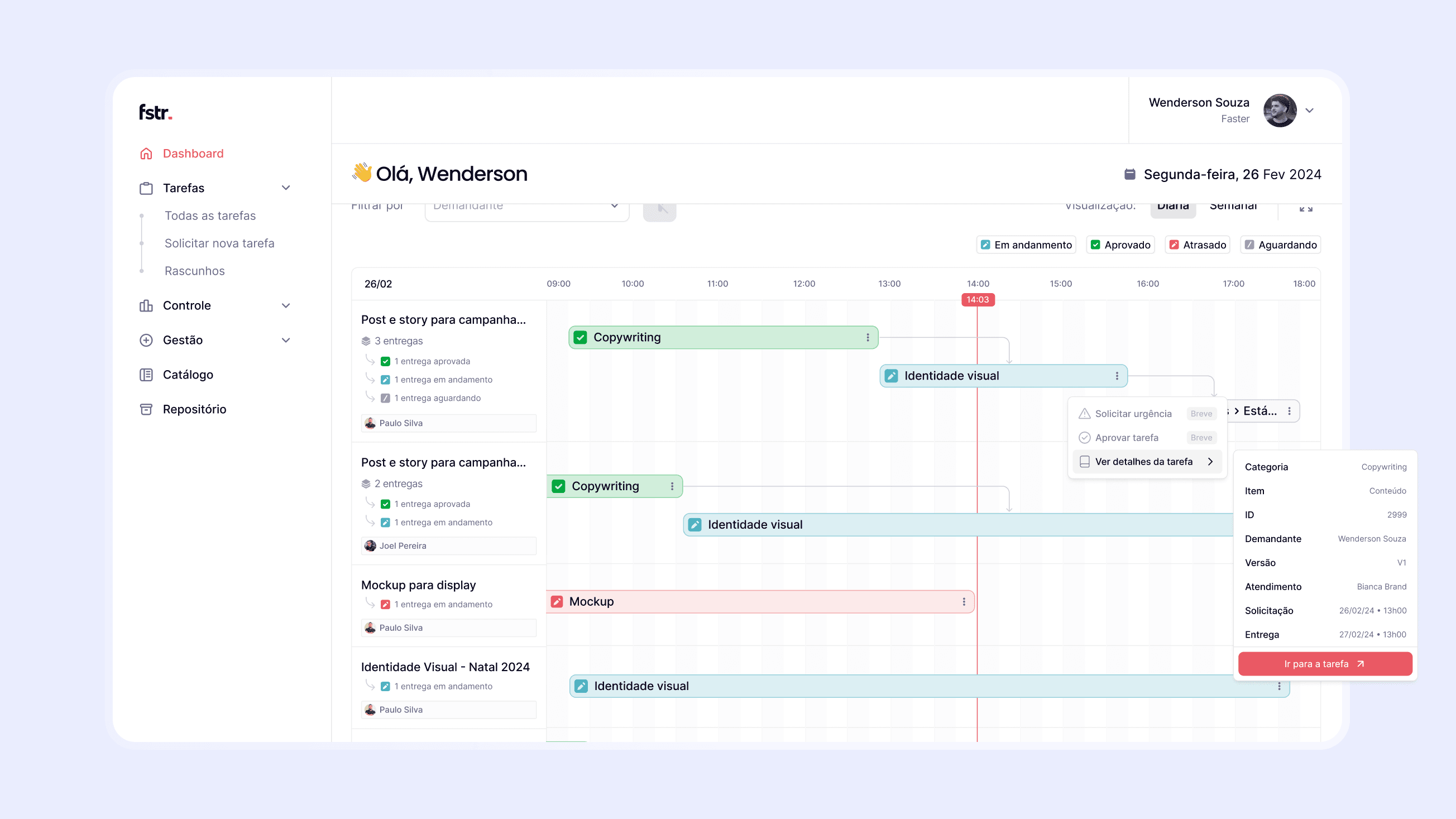Click the red Mockup timeline bar
The height and width of the screenshot is (819, 1456).
(760, 602)
